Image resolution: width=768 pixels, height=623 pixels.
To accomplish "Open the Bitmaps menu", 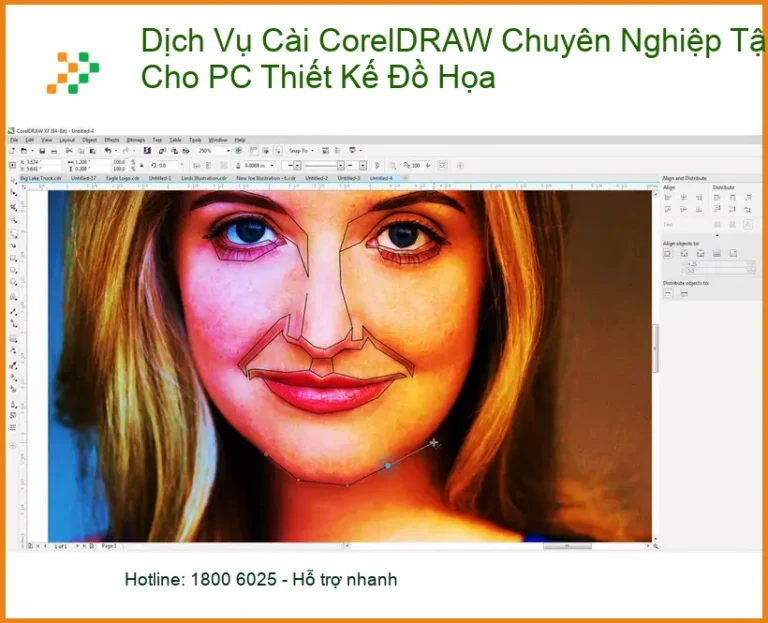I will point(136,140).
